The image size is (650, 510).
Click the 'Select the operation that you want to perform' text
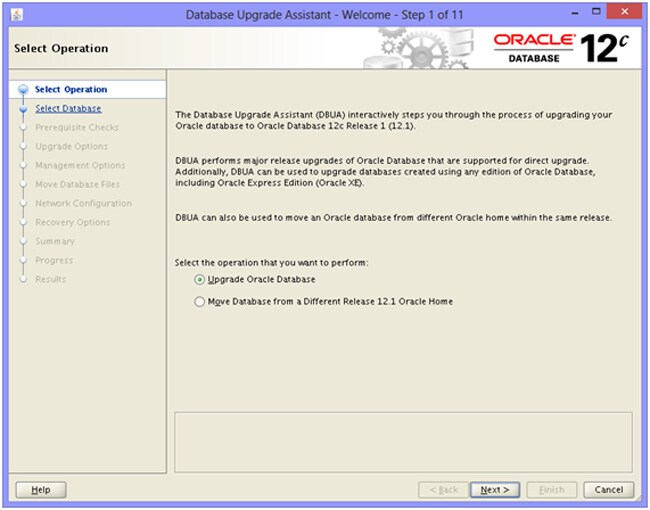(x=272, y=263)
